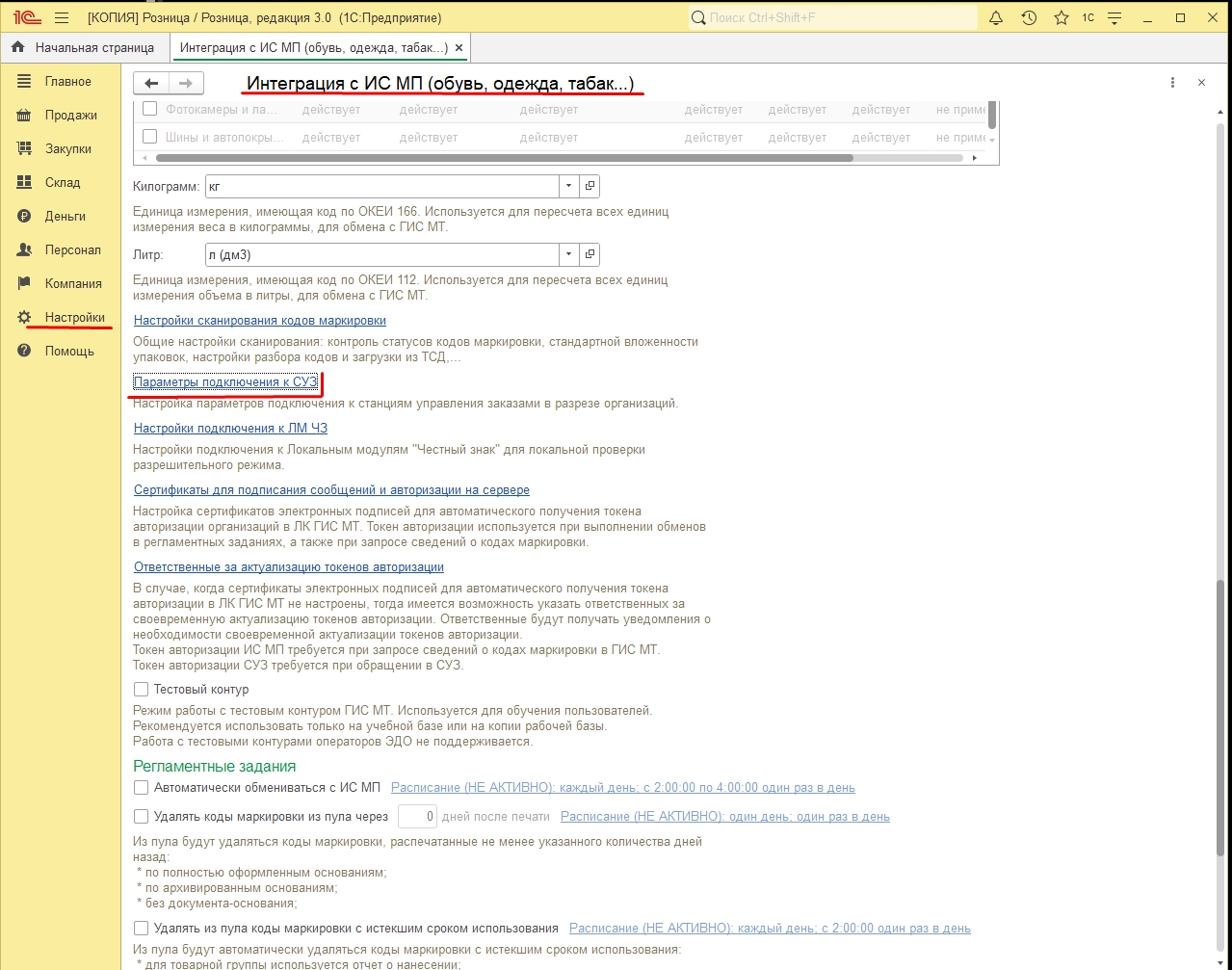Image resolution: width=1232 pixels, height=970 pixels.
Task: Close the Интеграция с ИС МП tab
Action: [x=459, y=47]
